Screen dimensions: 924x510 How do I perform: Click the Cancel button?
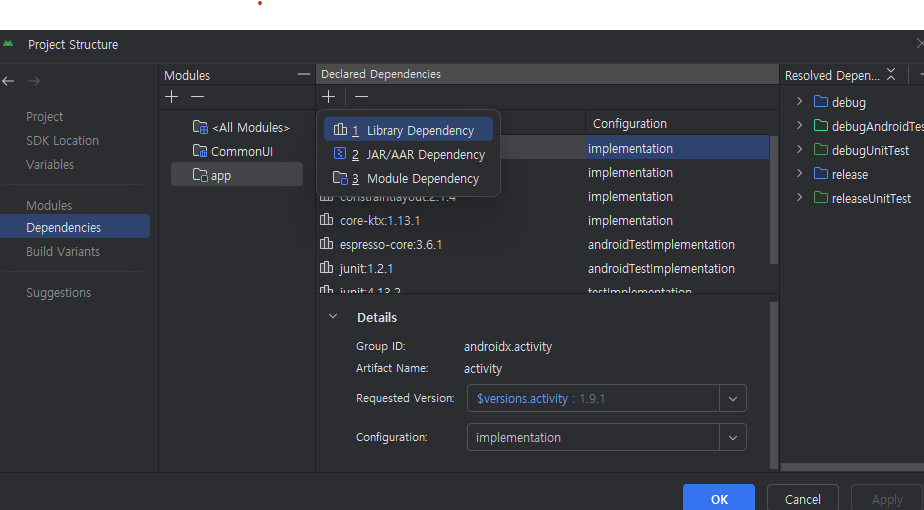coord(802,499)
